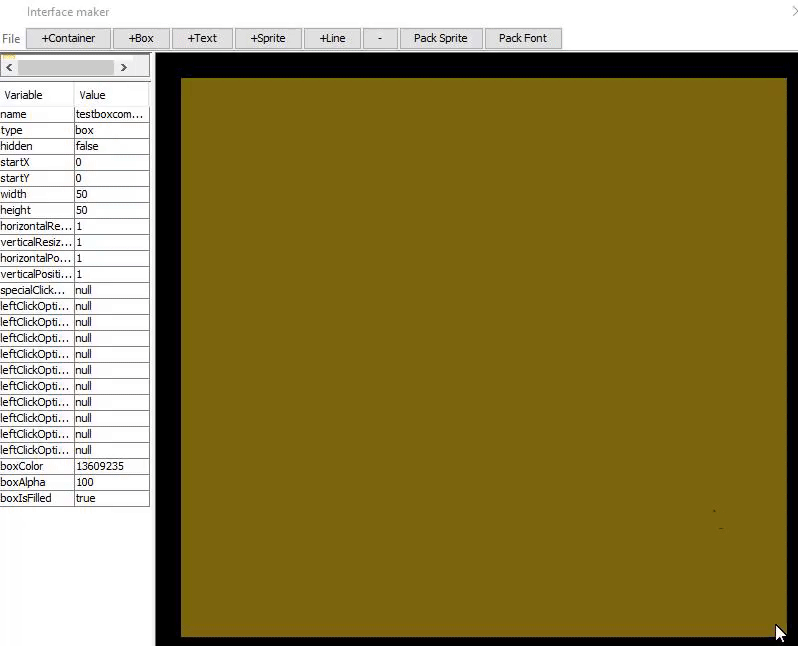Select the startY value cell
The width and height of the screenshot is (798, 646).
(x=112, y=178)
